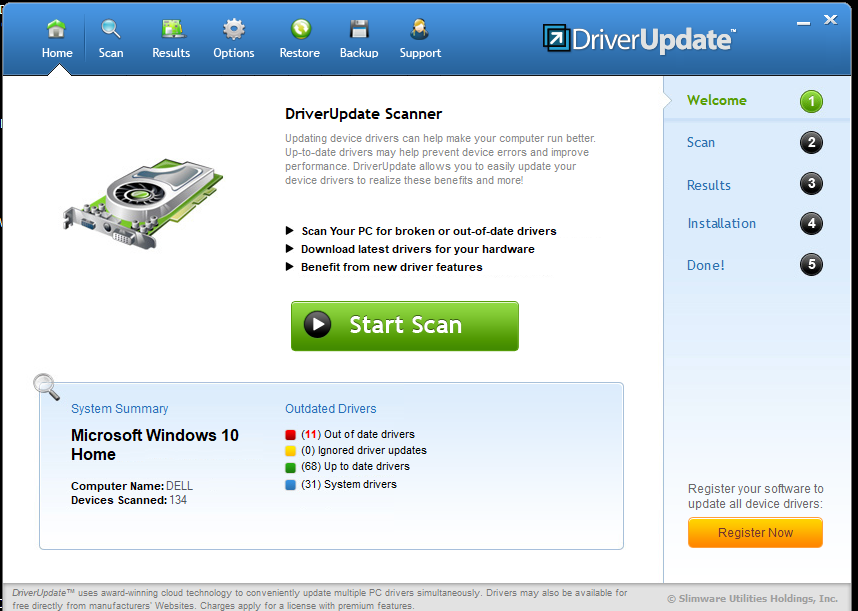This screenshot has height=611, width=858.
Task: Open the Backup floppy disk icon
Action: point(359,28)
